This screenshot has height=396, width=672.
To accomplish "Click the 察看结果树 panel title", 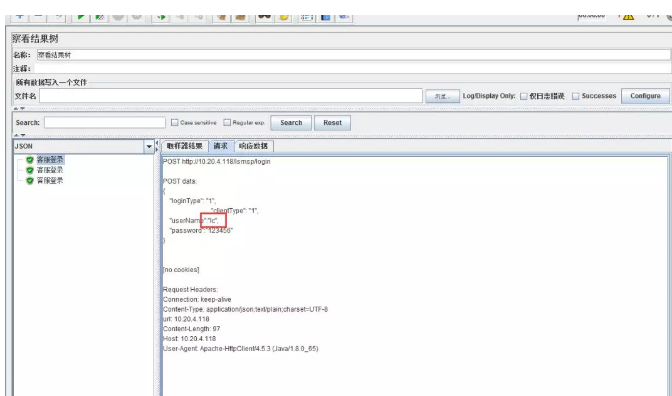I will pyautogui.click(x=35, y=39).
